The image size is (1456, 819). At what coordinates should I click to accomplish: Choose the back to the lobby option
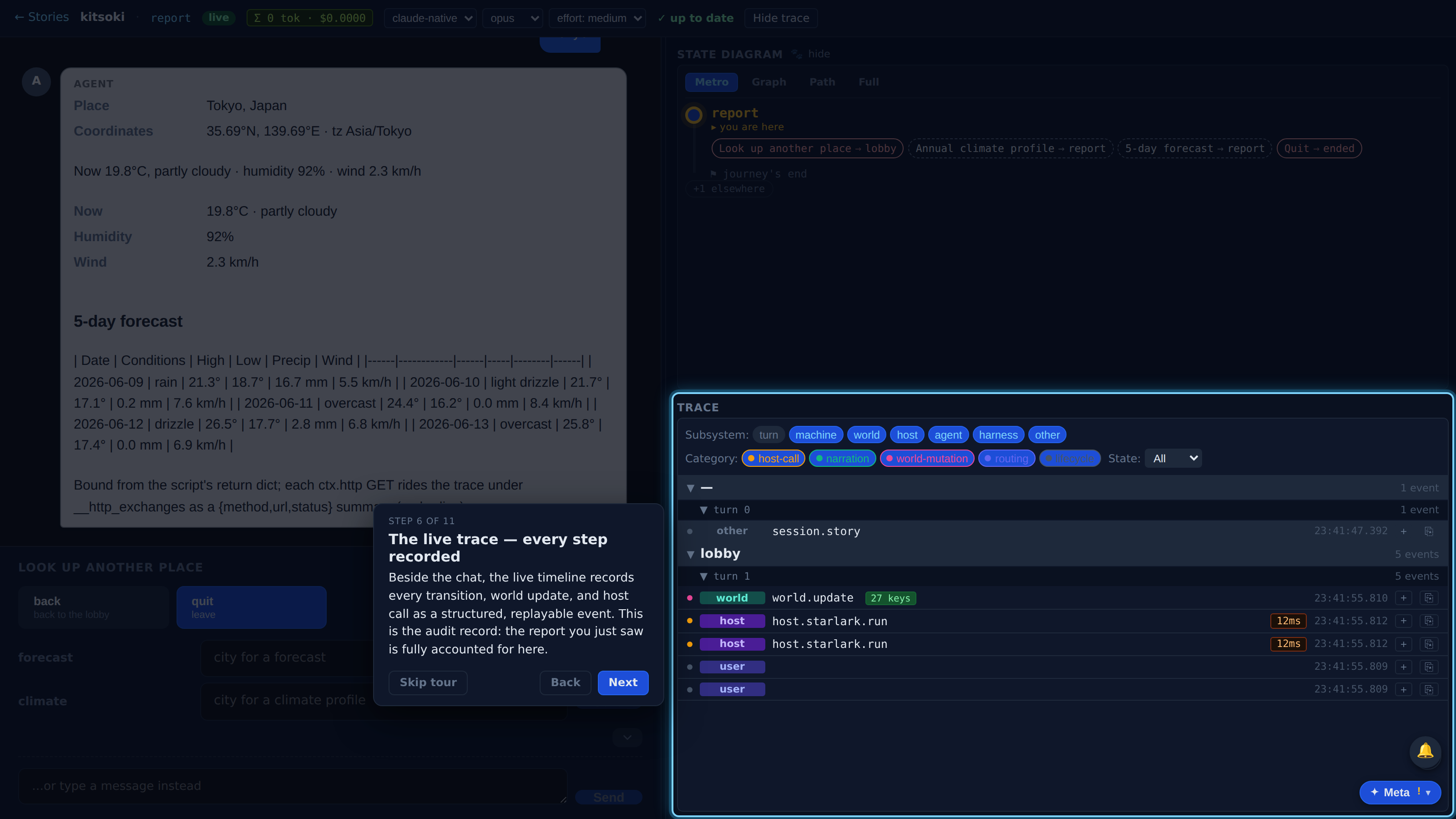point(93,607)
